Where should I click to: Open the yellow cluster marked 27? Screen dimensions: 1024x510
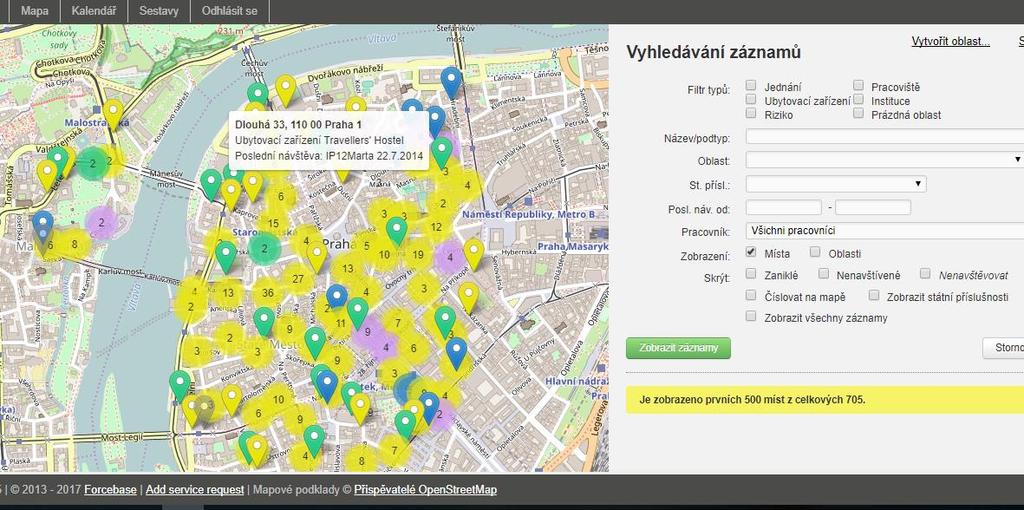tap(298, 279)
